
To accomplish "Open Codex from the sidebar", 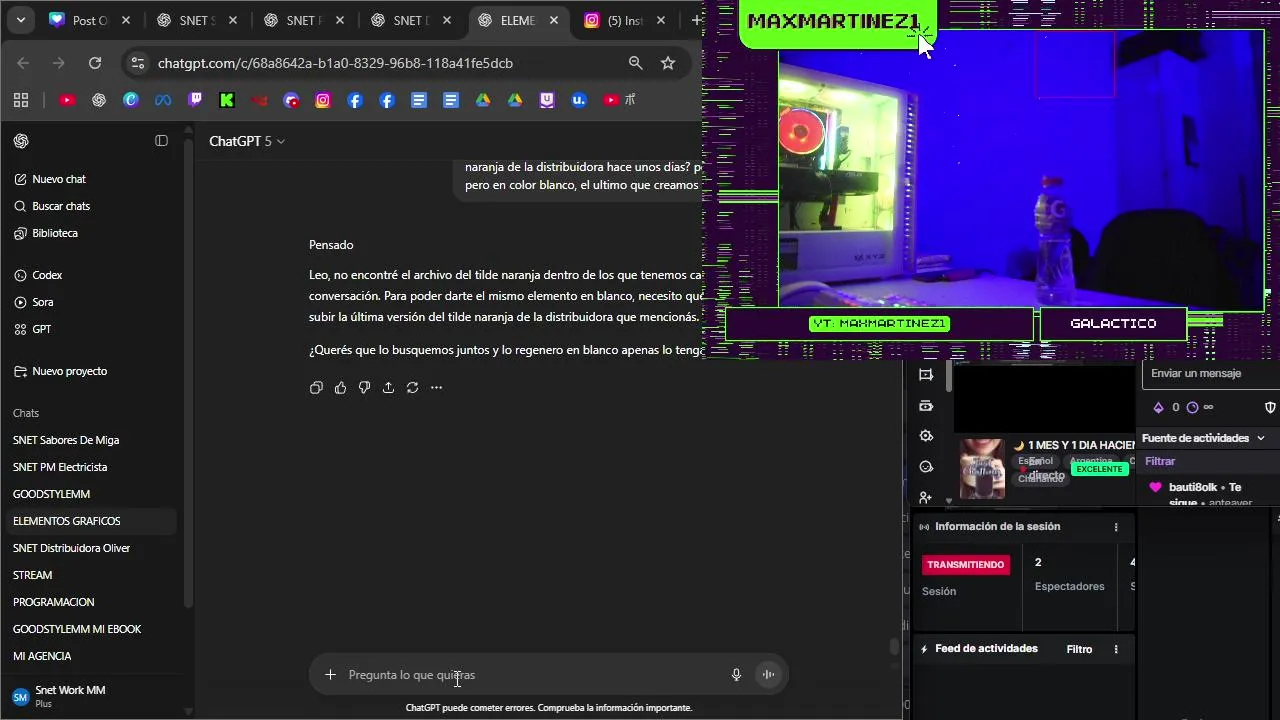I will coord(47,275).
